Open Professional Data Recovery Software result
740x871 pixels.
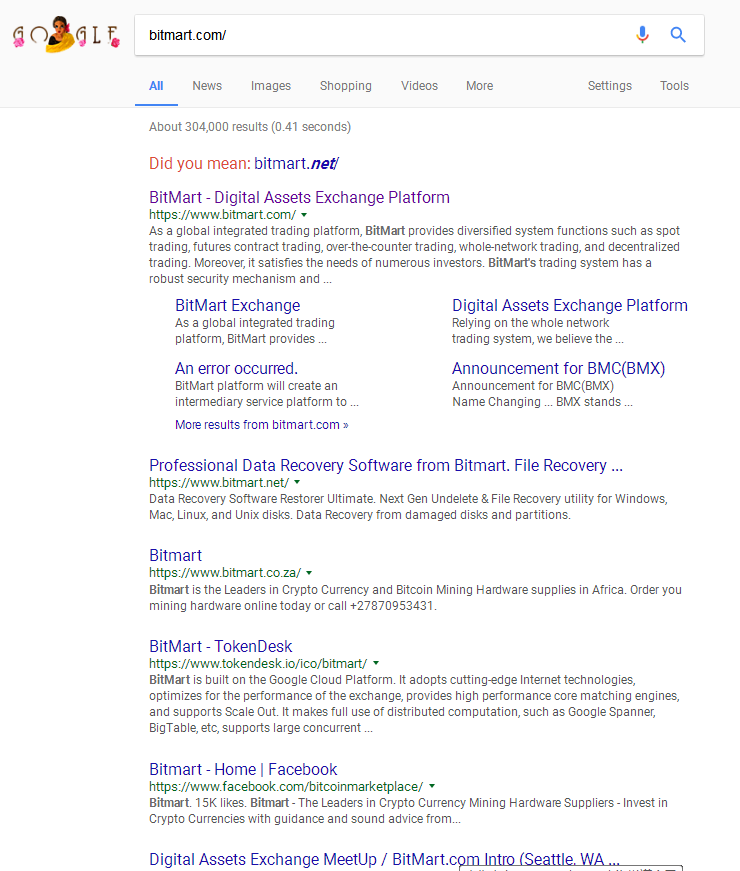click(x=386, y=465)
